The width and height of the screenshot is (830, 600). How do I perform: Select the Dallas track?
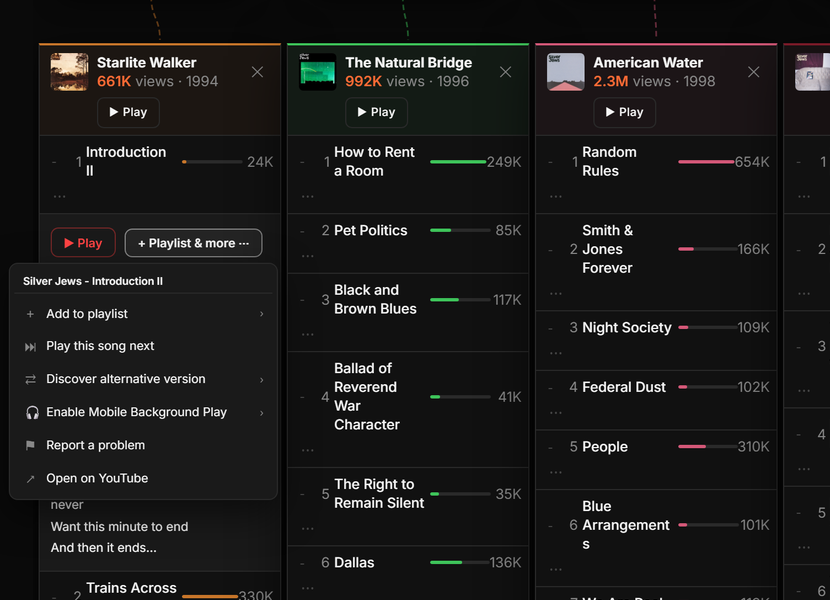pyautogui.click(x=354, y=562)
